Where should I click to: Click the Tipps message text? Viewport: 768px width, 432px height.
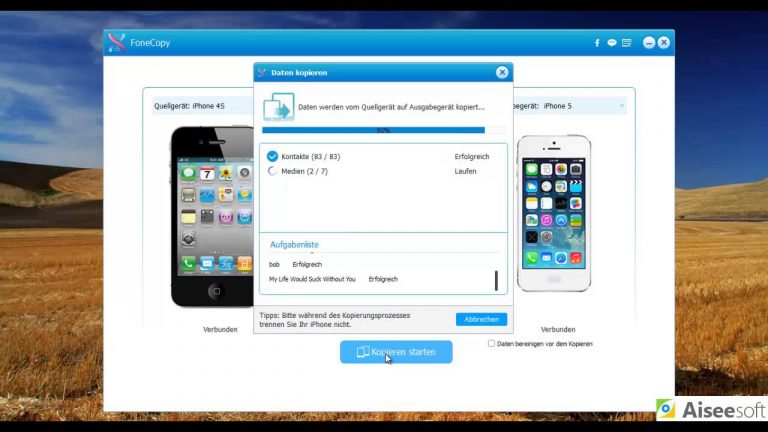click(x=335, y=320)
